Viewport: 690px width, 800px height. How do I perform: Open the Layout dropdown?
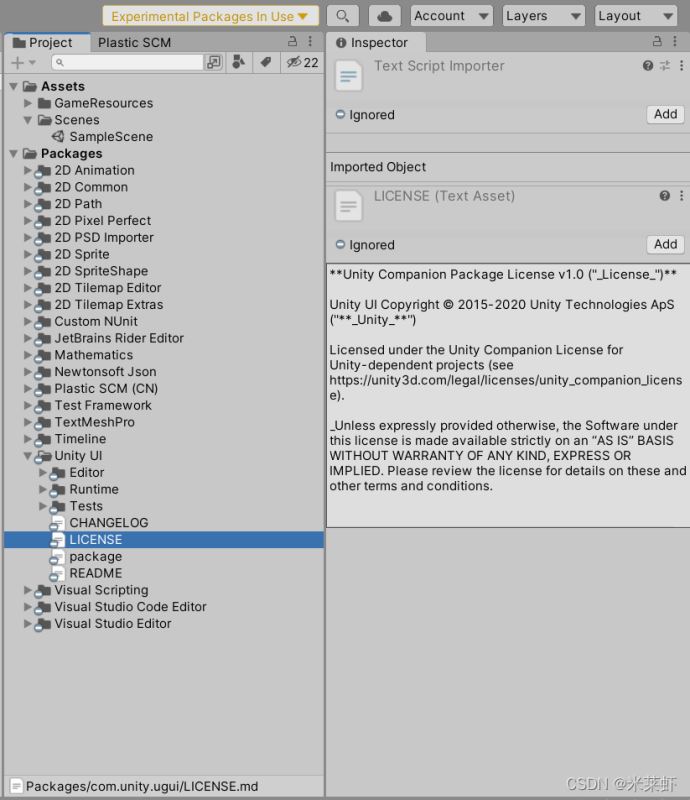click(x=636, y=16)
